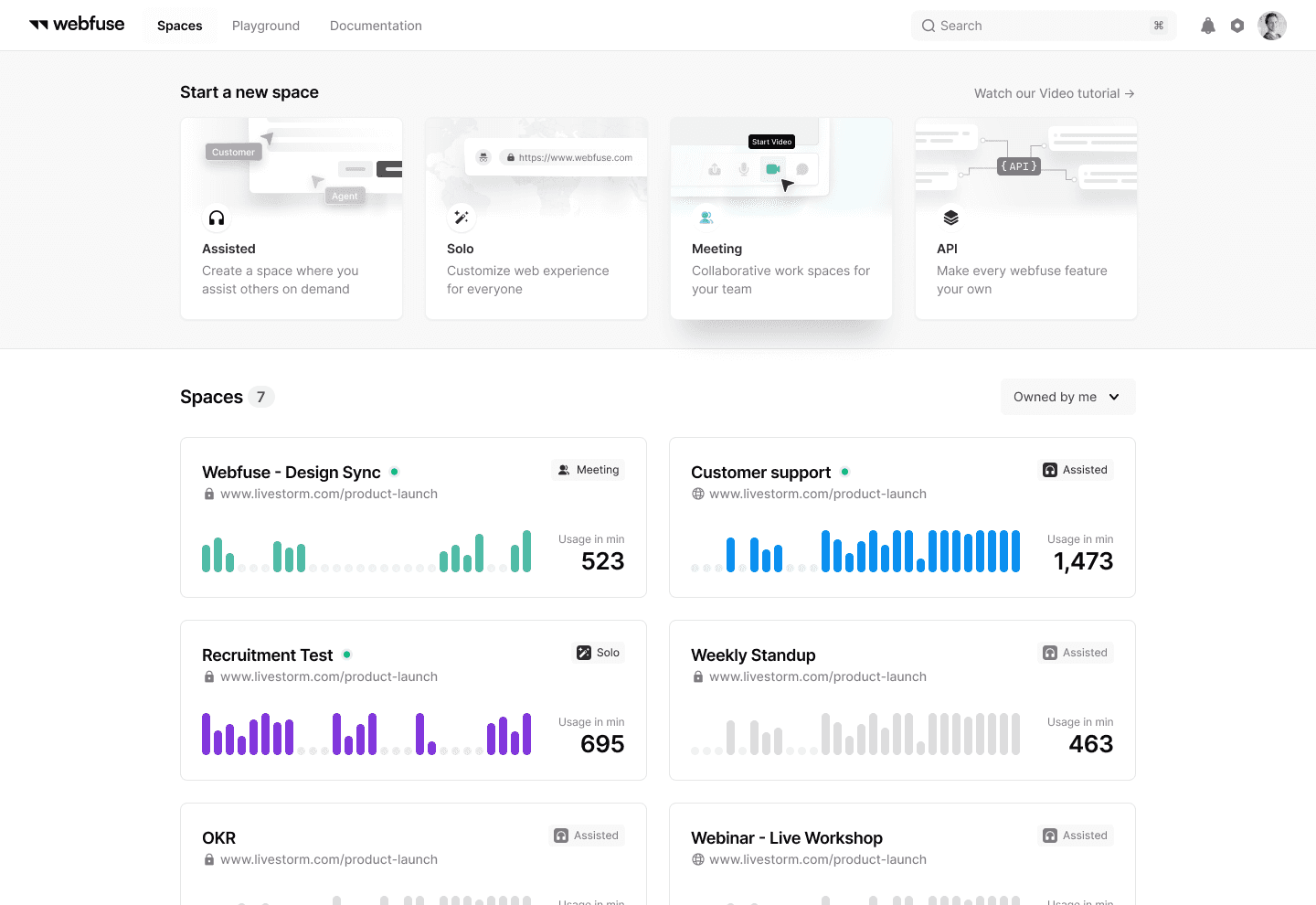This screenshot has width=1316, height=905.
Task: Click the Recruitment Test purple usage chart
Action: coord(366,734)
